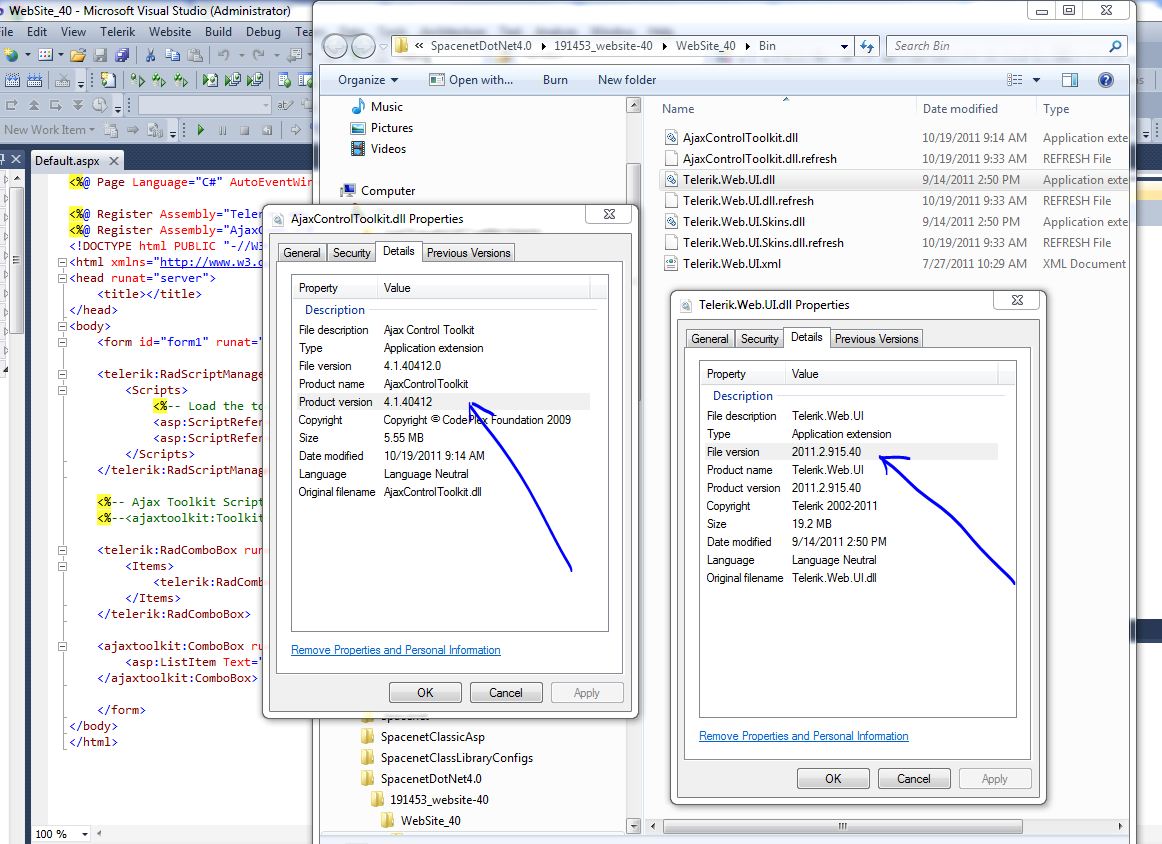The image size is (1162, 844).
Task: Click Cancel in Telerik.Web.UI.dll Properties dialog
Action: (913, 779)
